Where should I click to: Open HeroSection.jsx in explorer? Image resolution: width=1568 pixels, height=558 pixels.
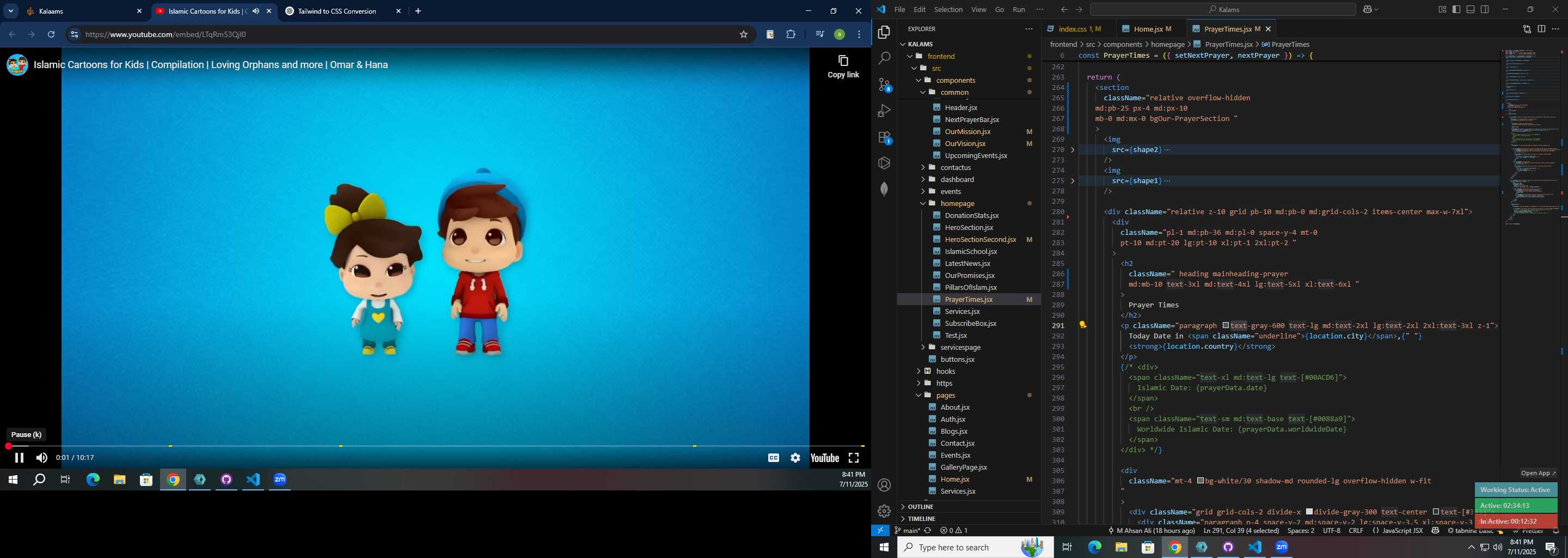[969, 227]
